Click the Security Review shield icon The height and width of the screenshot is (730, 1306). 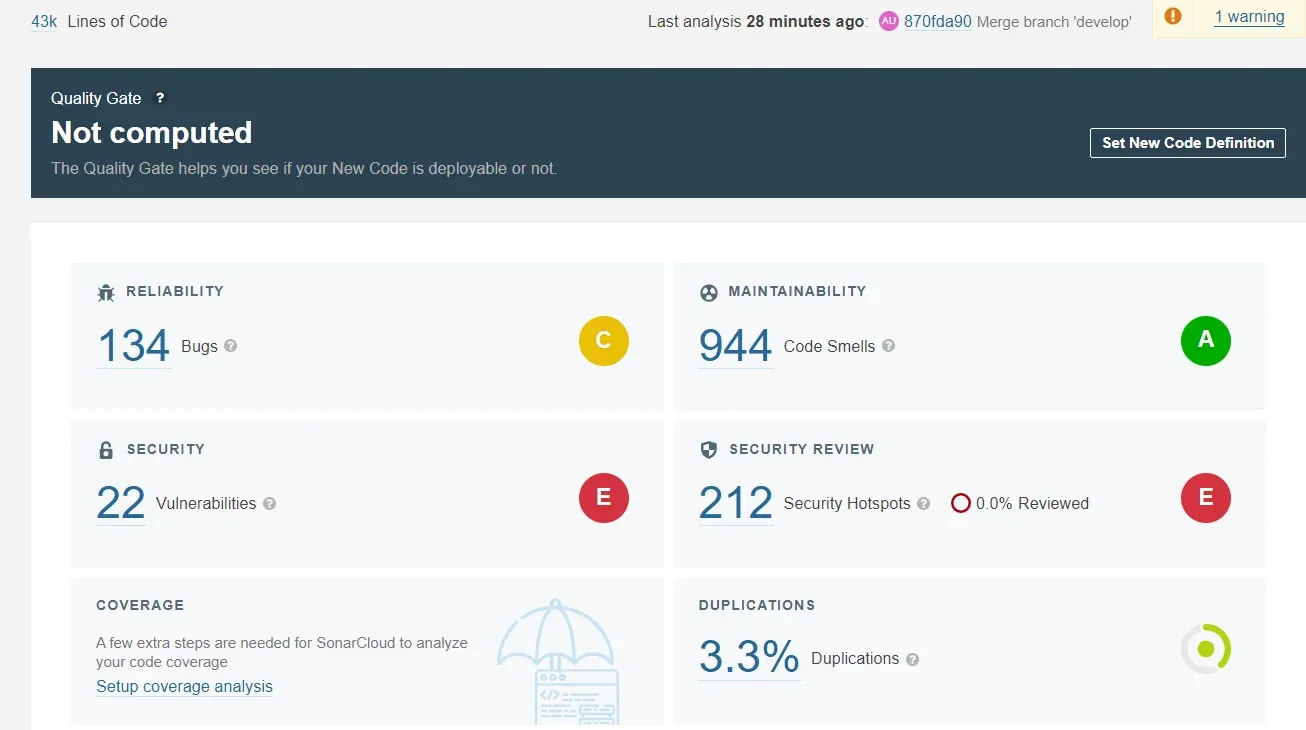tap(708, 450)
